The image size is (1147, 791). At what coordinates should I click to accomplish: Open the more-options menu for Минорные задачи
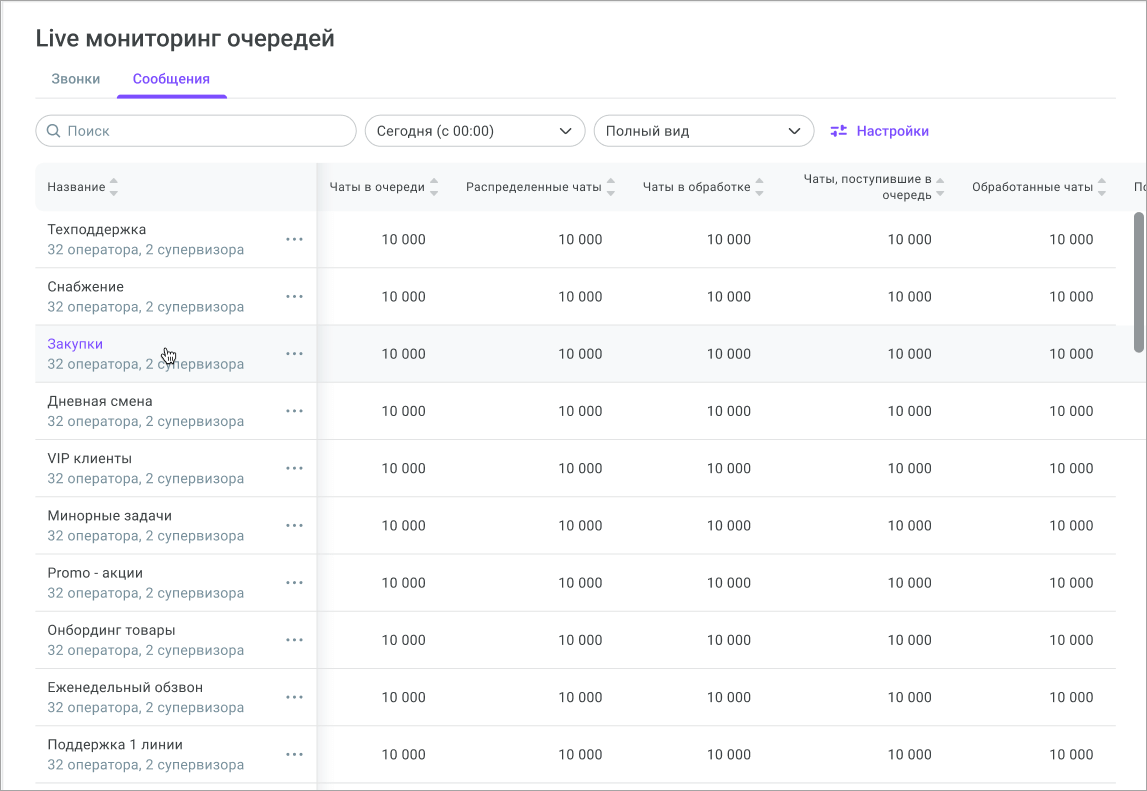294,525
